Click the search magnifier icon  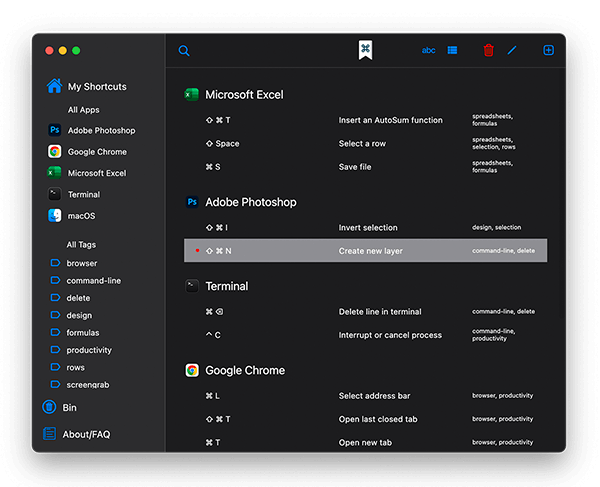point(184,51)
